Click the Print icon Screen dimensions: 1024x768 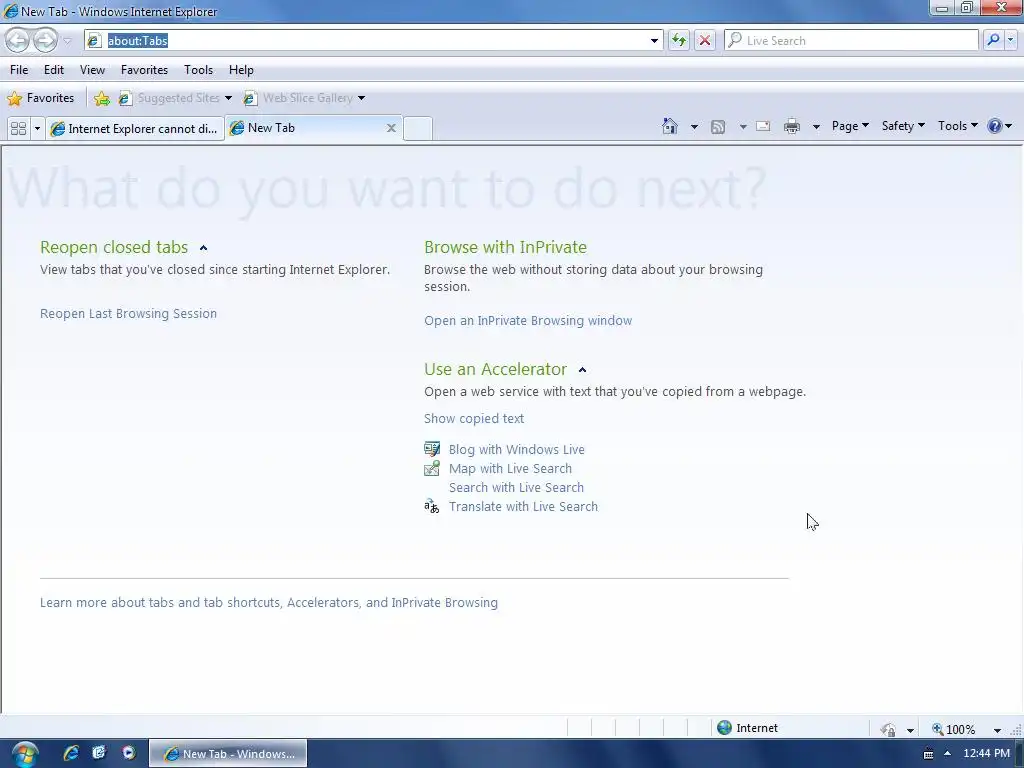point(792,126)
